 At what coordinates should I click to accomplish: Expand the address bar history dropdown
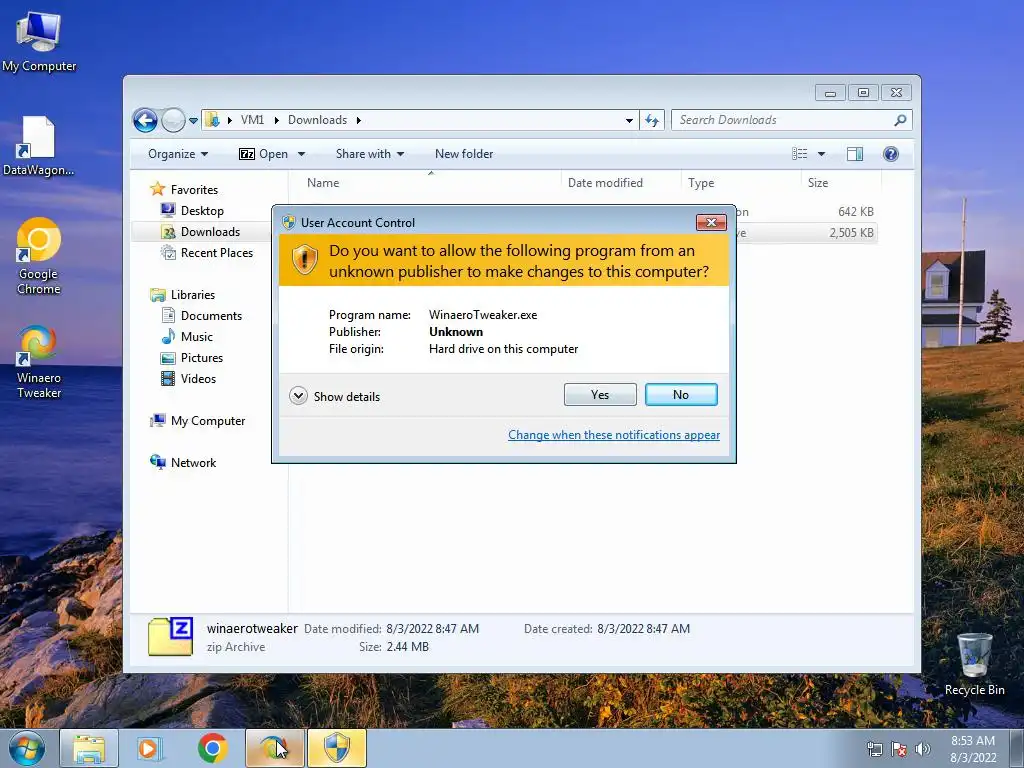coord(629,120)
